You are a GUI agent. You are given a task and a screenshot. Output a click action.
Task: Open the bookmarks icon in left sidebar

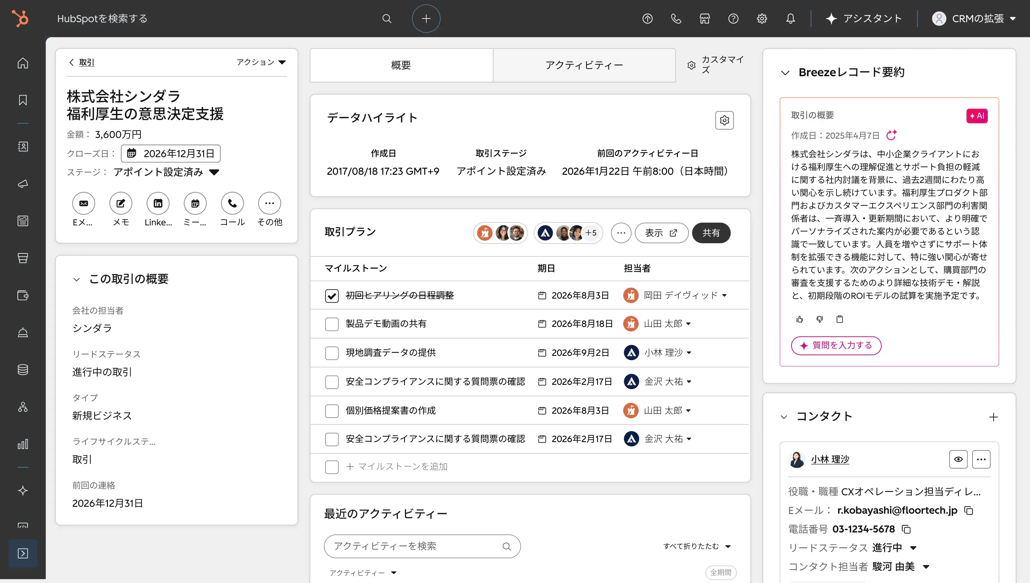(23, 100)
